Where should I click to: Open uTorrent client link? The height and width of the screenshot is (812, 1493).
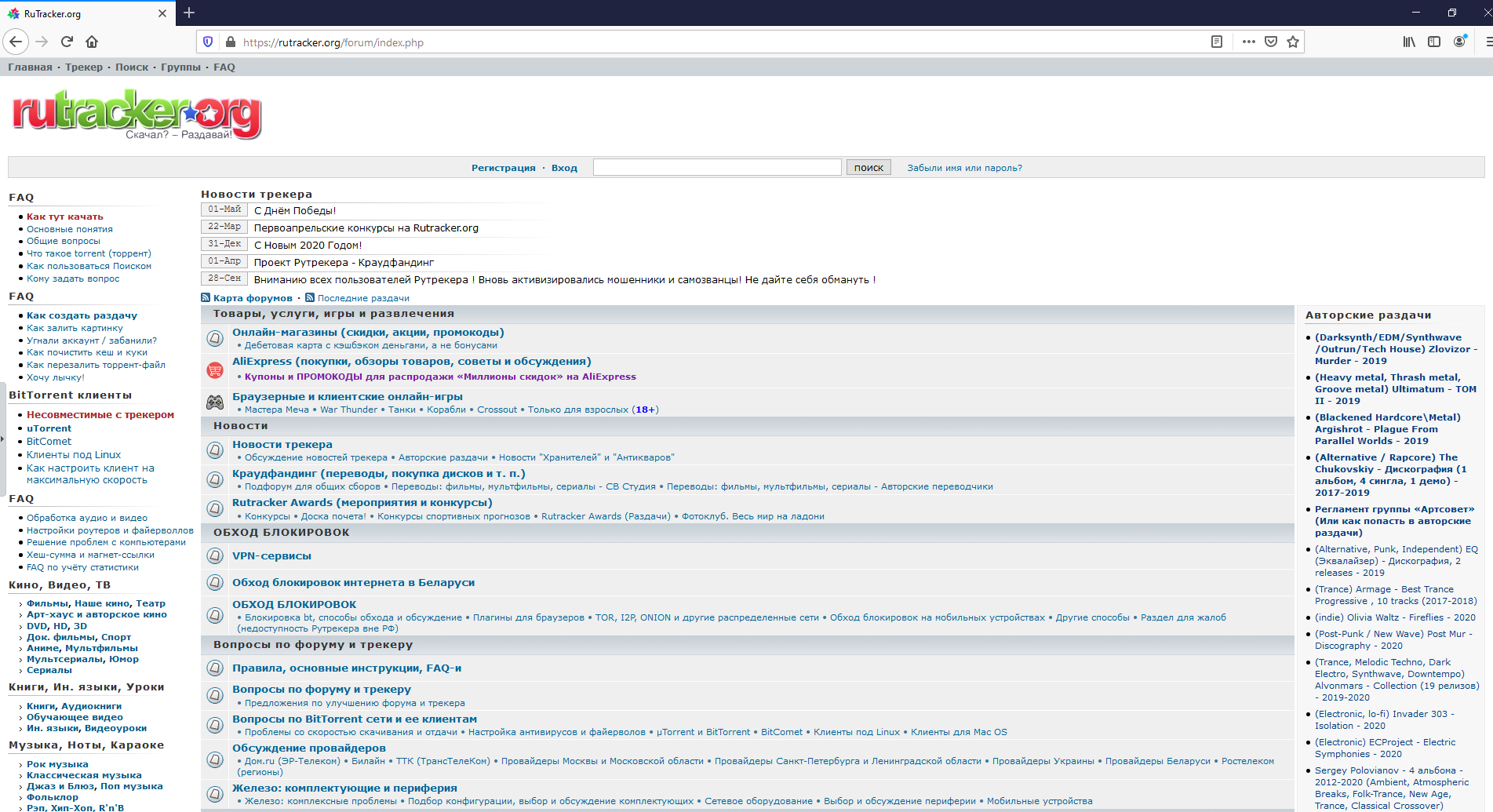(49, 428)
